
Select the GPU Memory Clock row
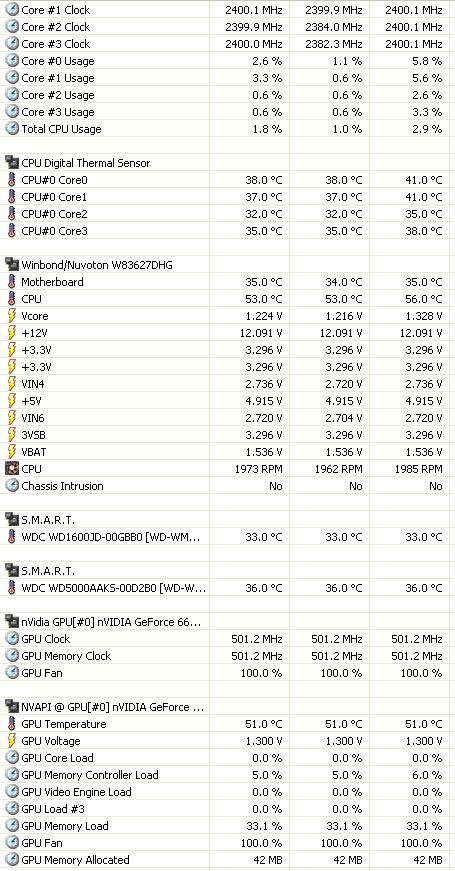point(227,656)
